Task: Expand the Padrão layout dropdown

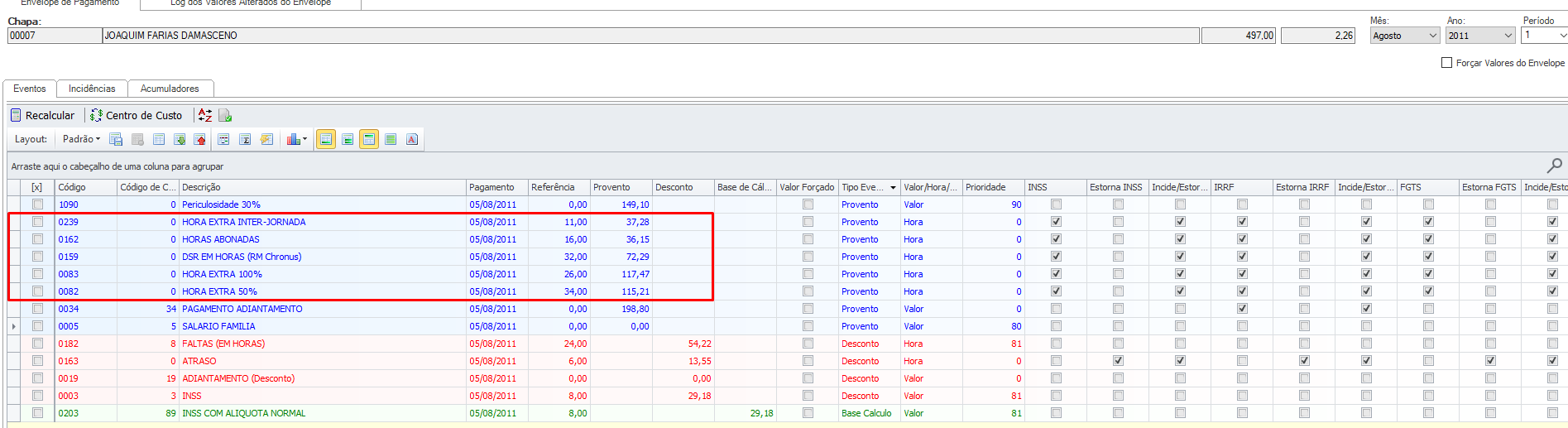Action: [x=81, y=139]
